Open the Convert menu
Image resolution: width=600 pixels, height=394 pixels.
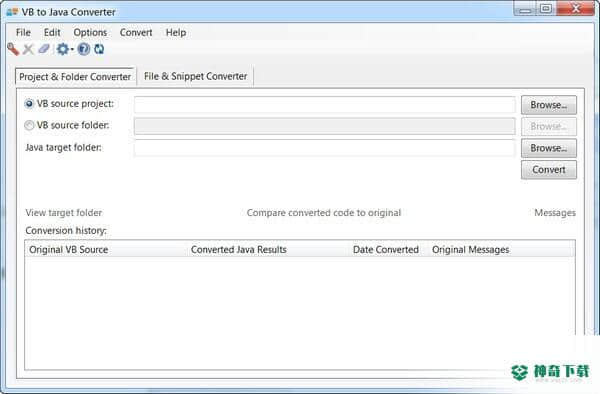(136, 33)
